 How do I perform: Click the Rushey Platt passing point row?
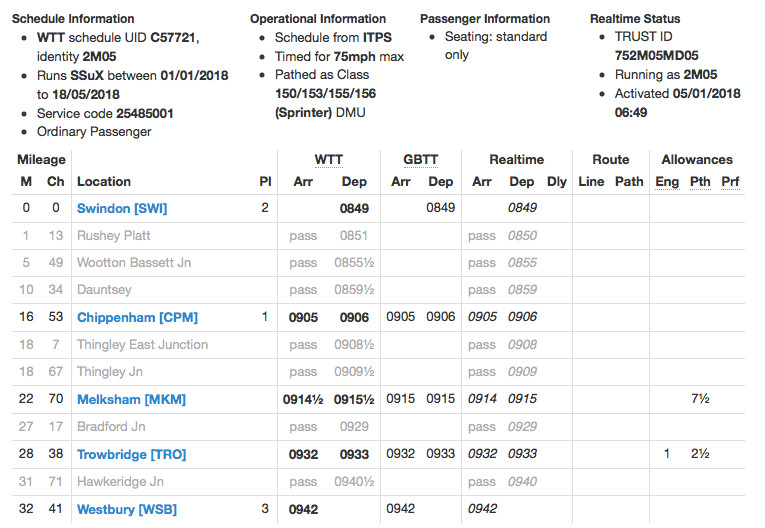point(113,236)
